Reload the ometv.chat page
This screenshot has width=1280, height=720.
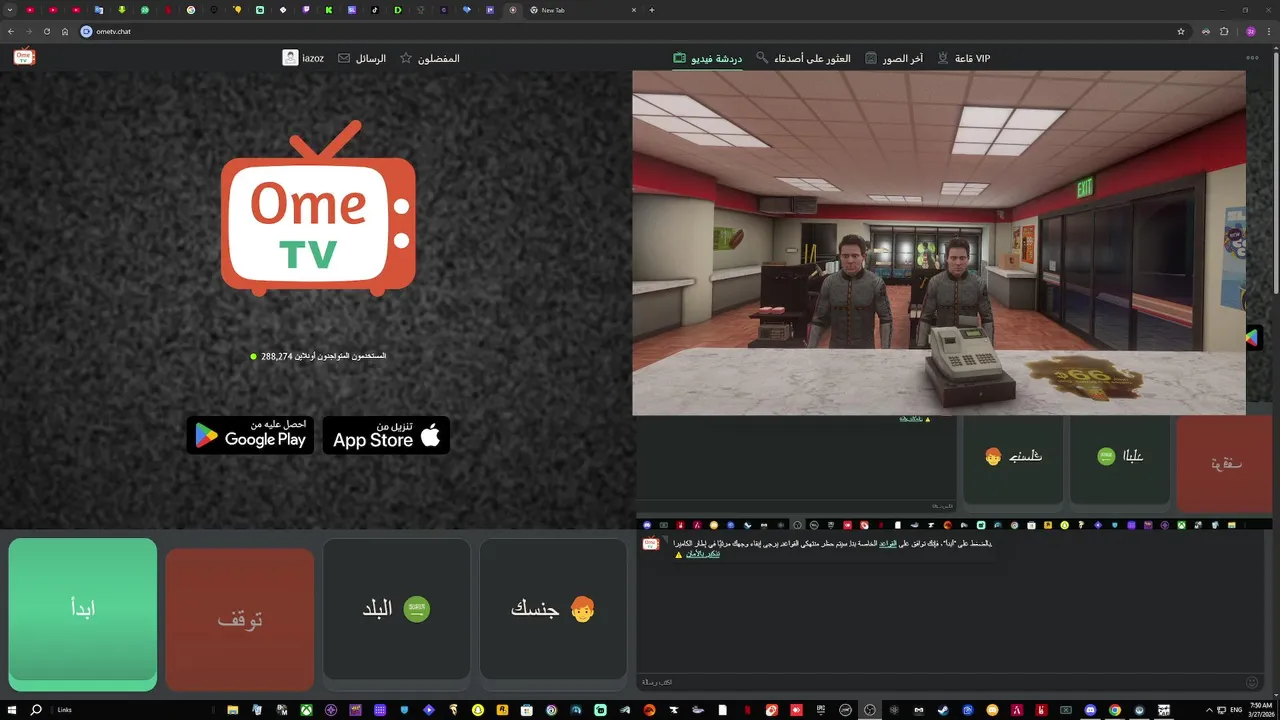click(x=47, y=31)
